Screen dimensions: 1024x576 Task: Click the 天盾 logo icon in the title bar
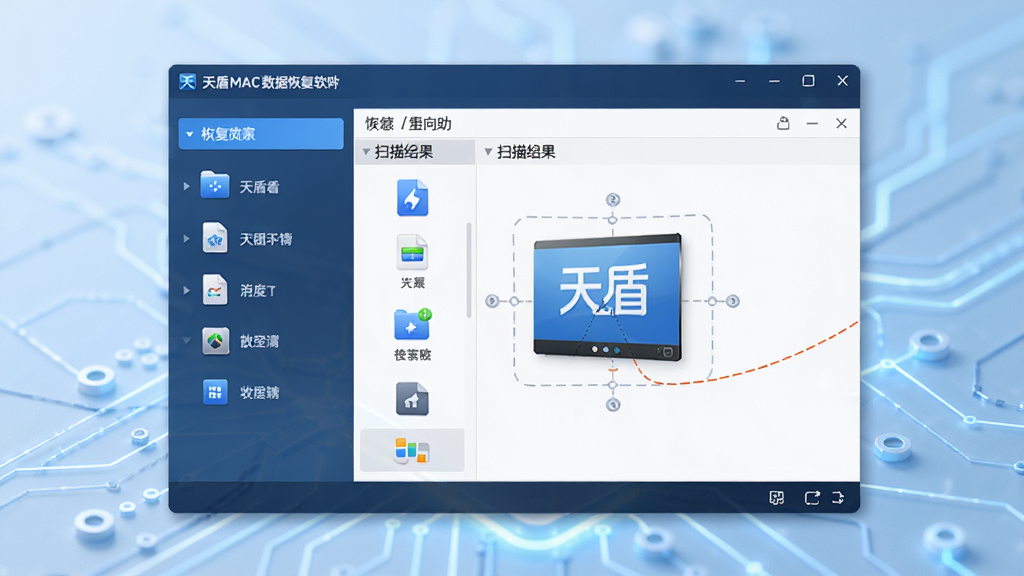pyautogui.click(x=187, y=82)
